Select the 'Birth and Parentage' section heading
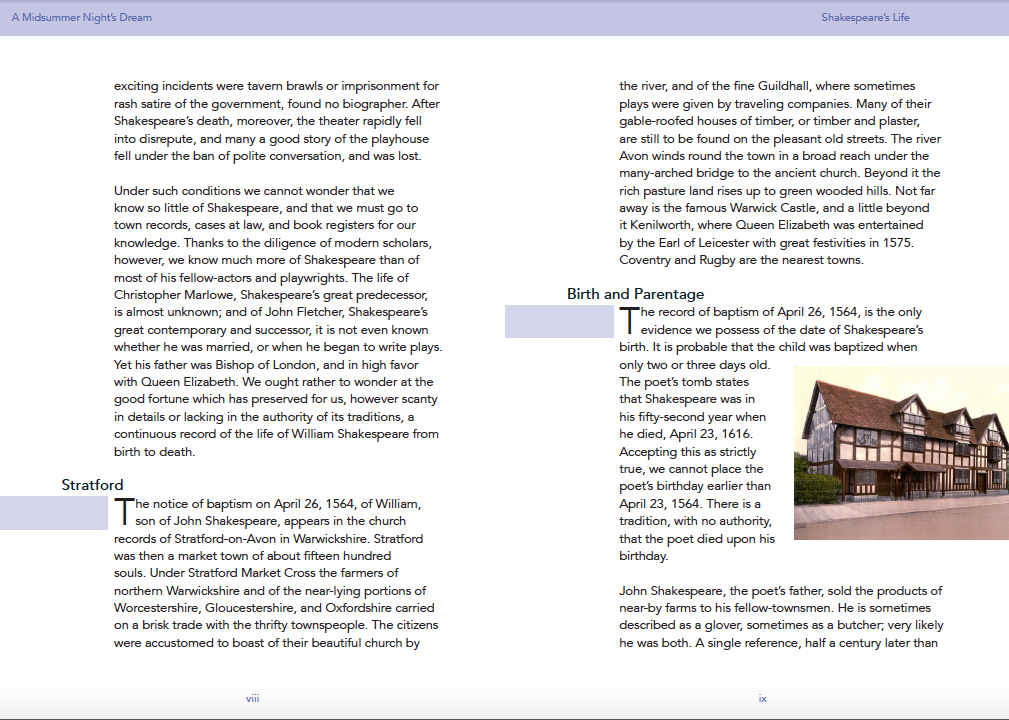 pyautogui.click(x=635, y=294)
